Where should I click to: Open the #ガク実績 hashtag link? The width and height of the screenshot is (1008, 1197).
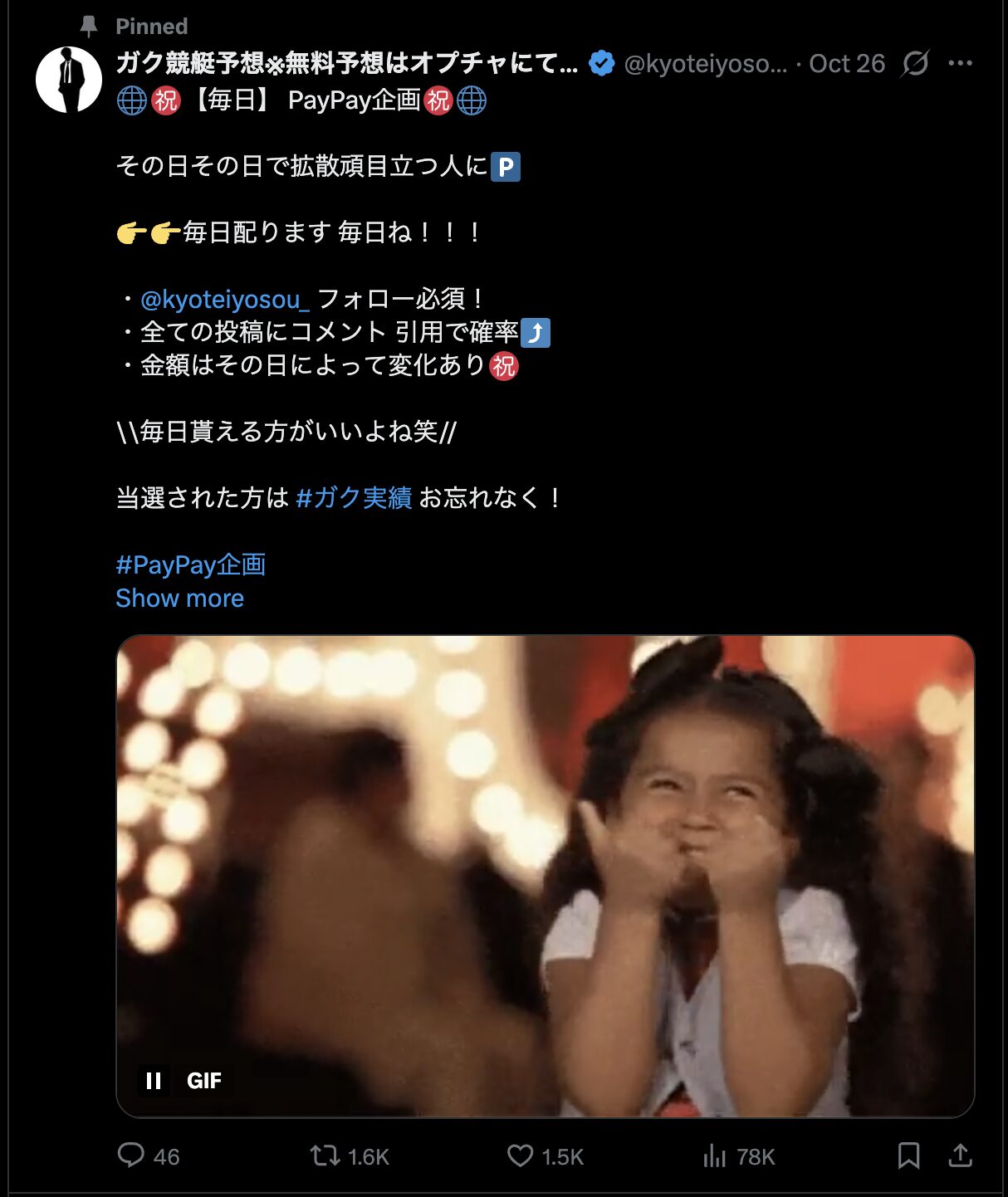(x=354, y=497)
